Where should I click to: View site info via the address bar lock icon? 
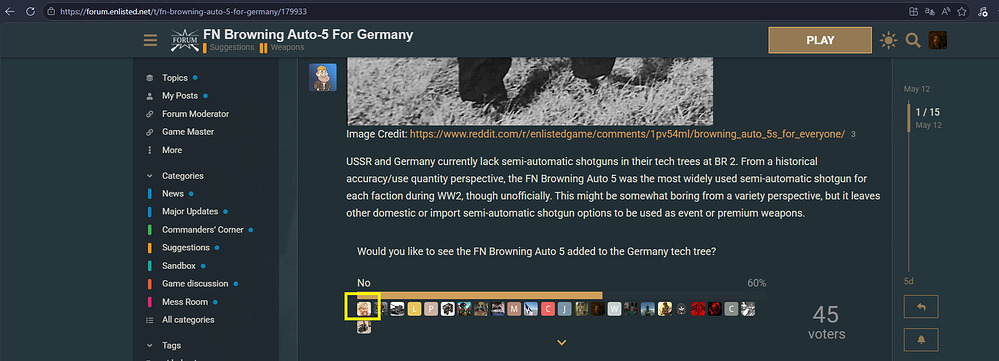51,11
